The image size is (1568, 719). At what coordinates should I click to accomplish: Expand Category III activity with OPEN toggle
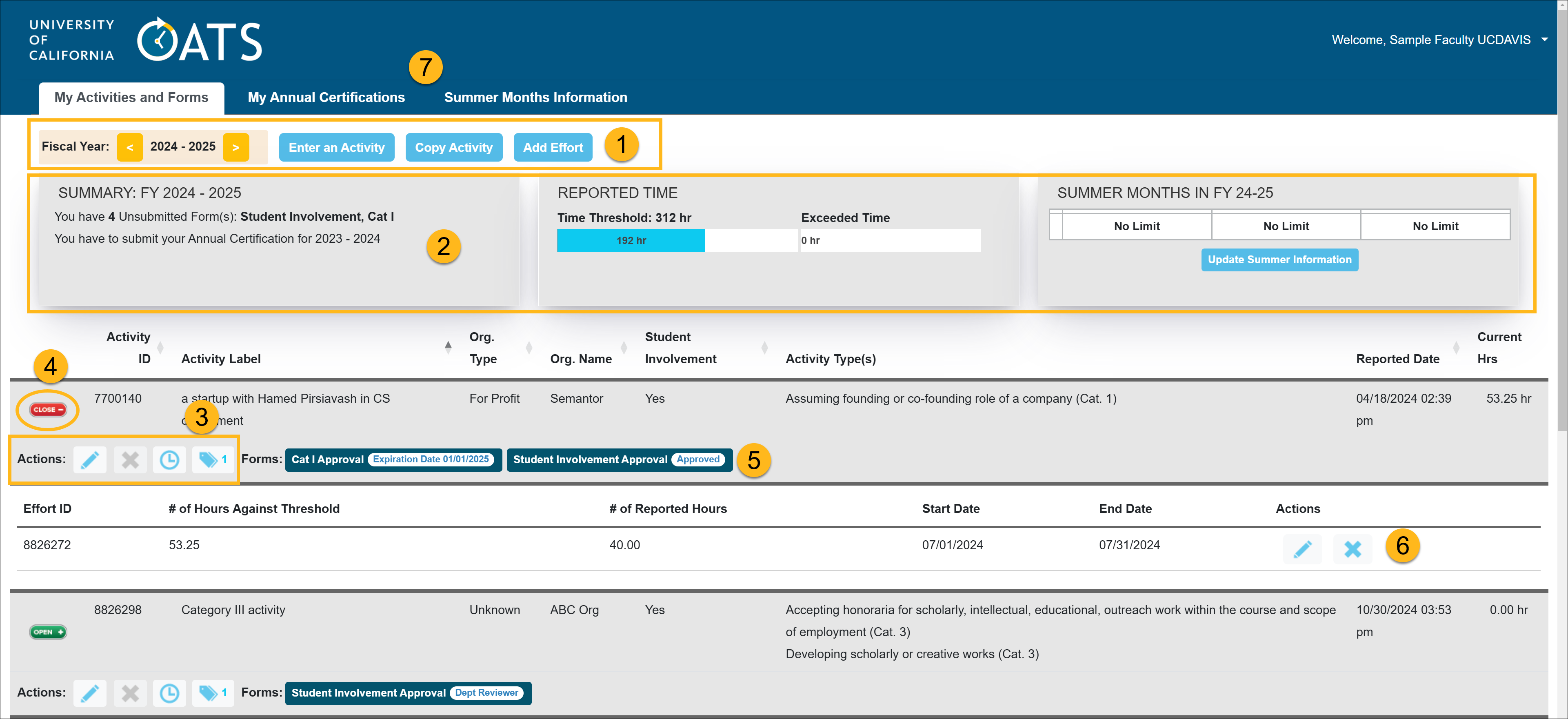[48, 632]
